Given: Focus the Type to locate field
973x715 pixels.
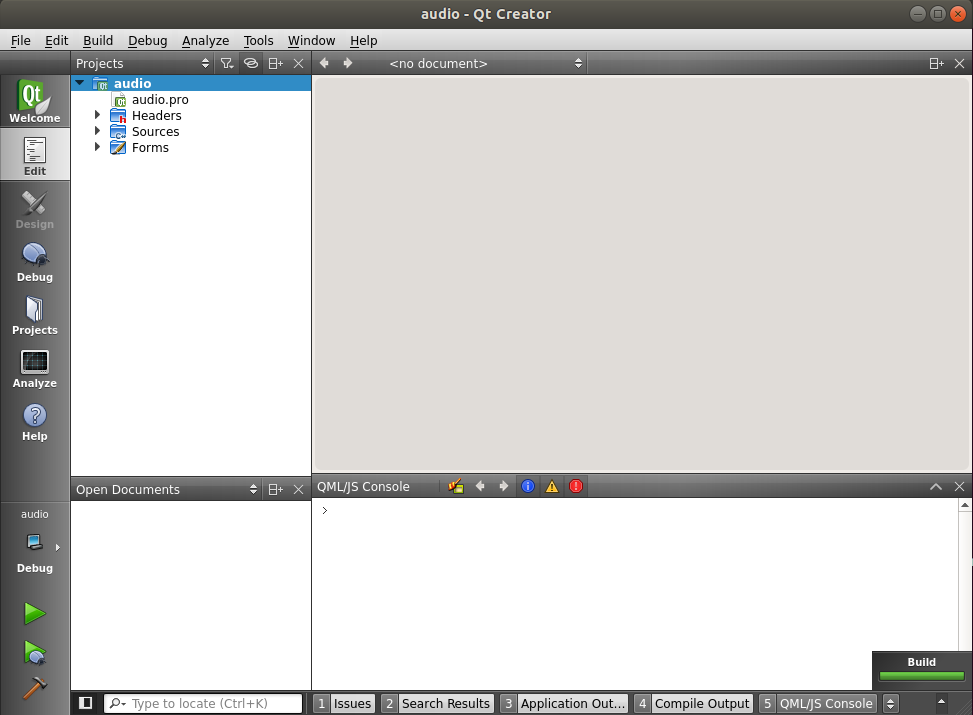Looking at the screenshot, I should [x=203, y=703].
